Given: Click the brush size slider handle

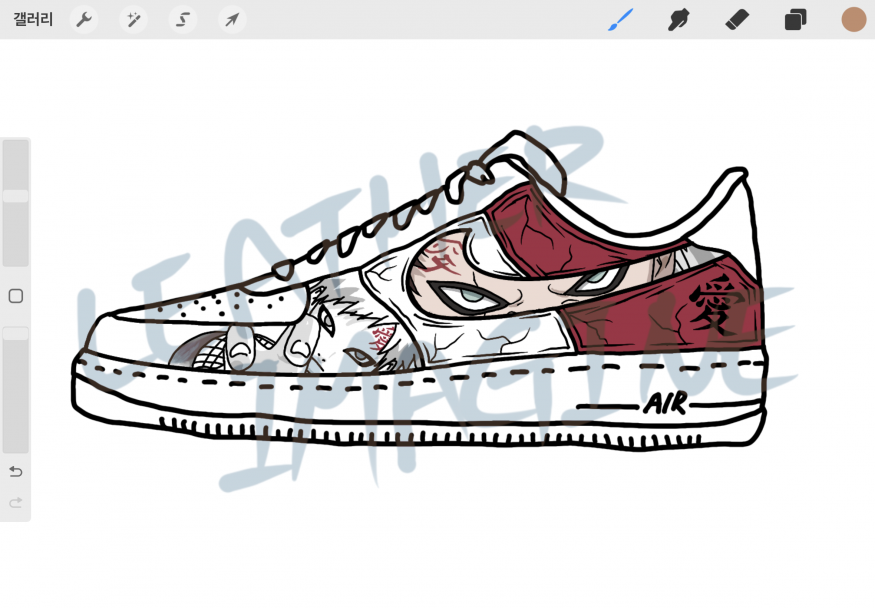Looking at the screenshot, I should pyautogui.click(x=15, y=196).
